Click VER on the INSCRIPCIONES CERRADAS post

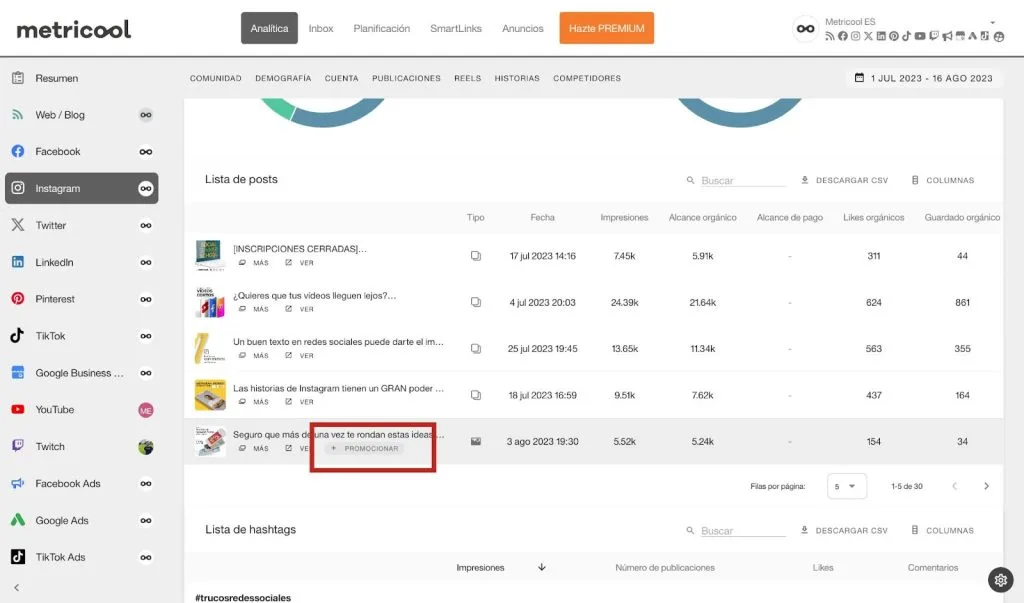pos(299,263)
